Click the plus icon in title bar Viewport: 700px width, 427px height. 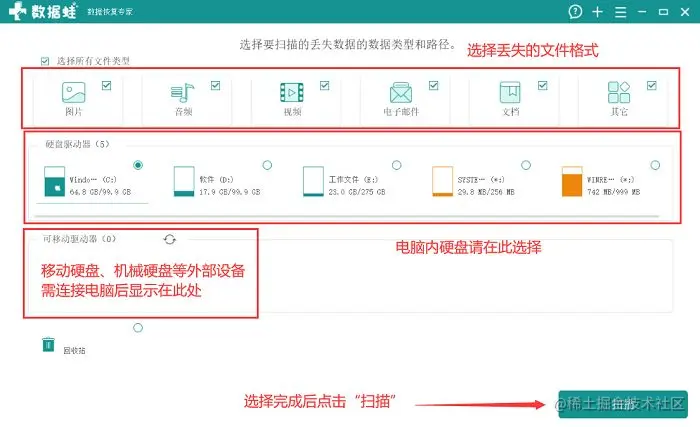[x=597, y=12]
